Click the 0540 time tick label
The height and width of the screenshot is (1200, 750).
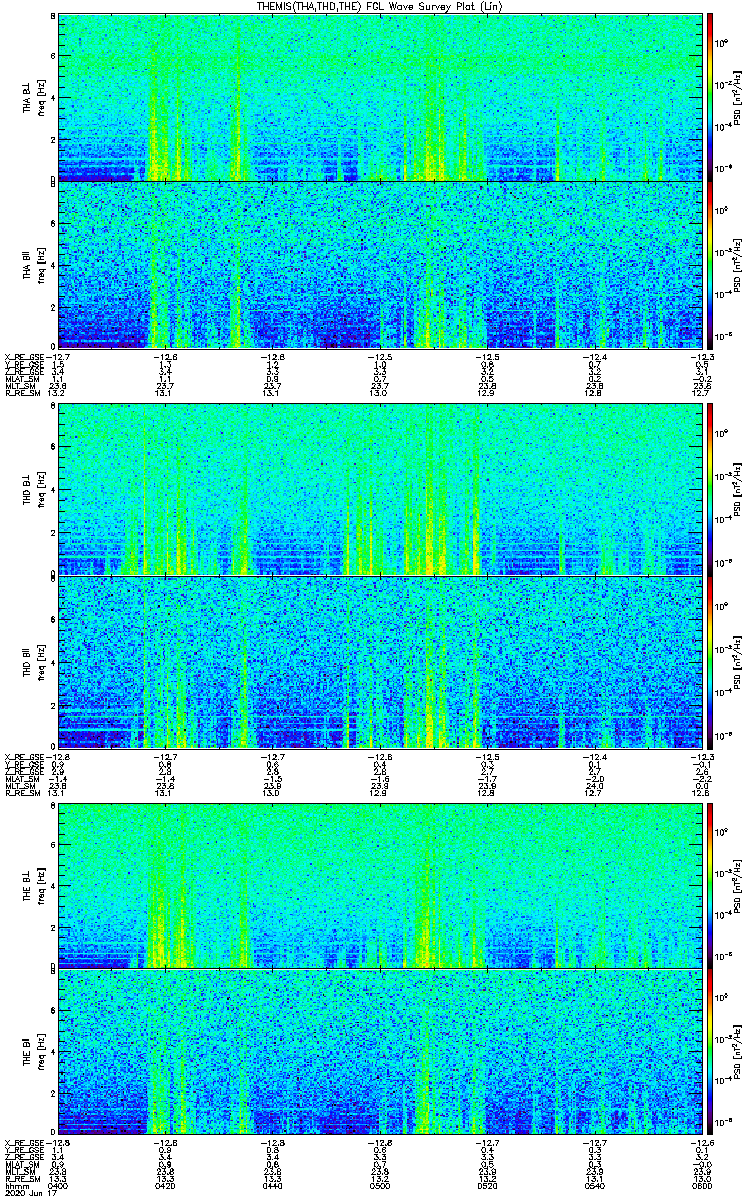pos(593,1184)
